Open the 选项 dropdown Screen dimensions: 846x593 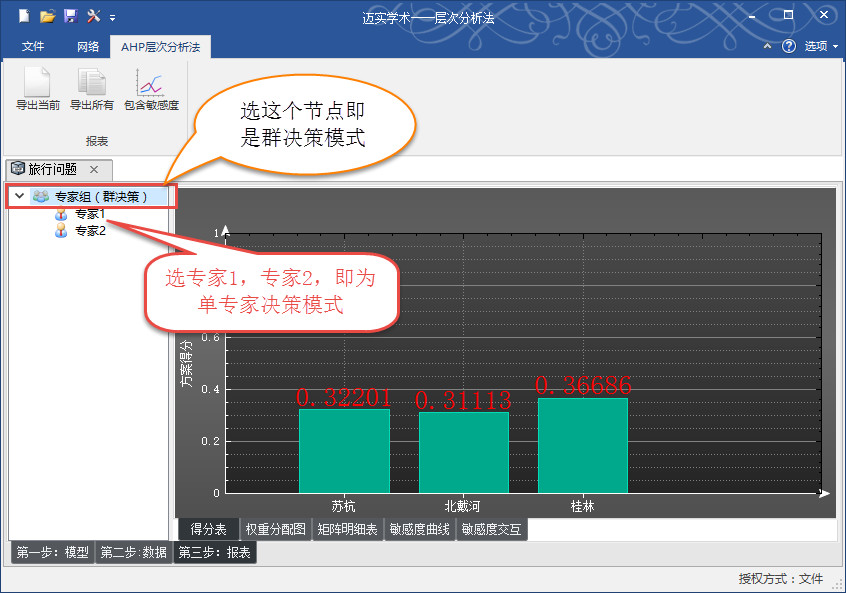821,46
